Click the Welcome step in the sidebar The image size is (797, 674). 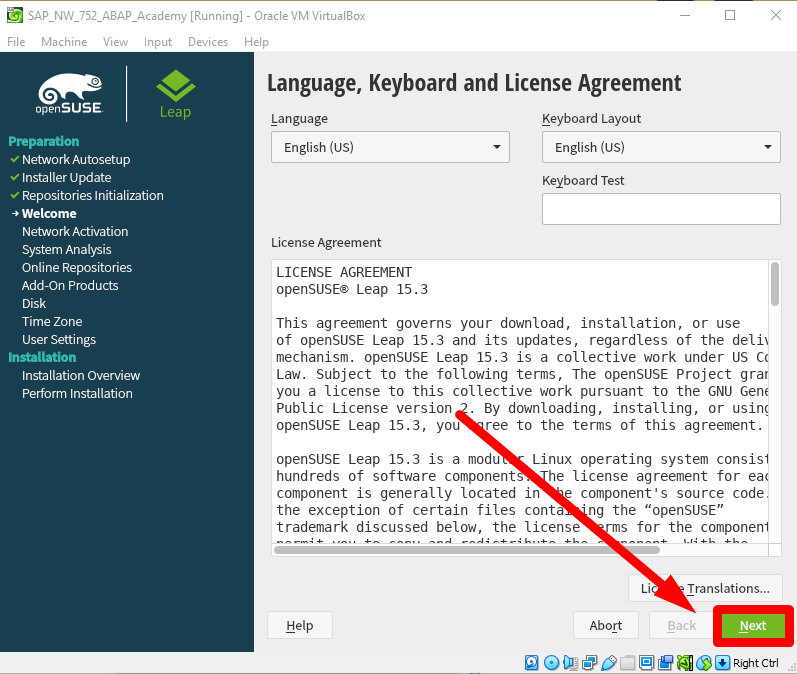tap(49, 213)
